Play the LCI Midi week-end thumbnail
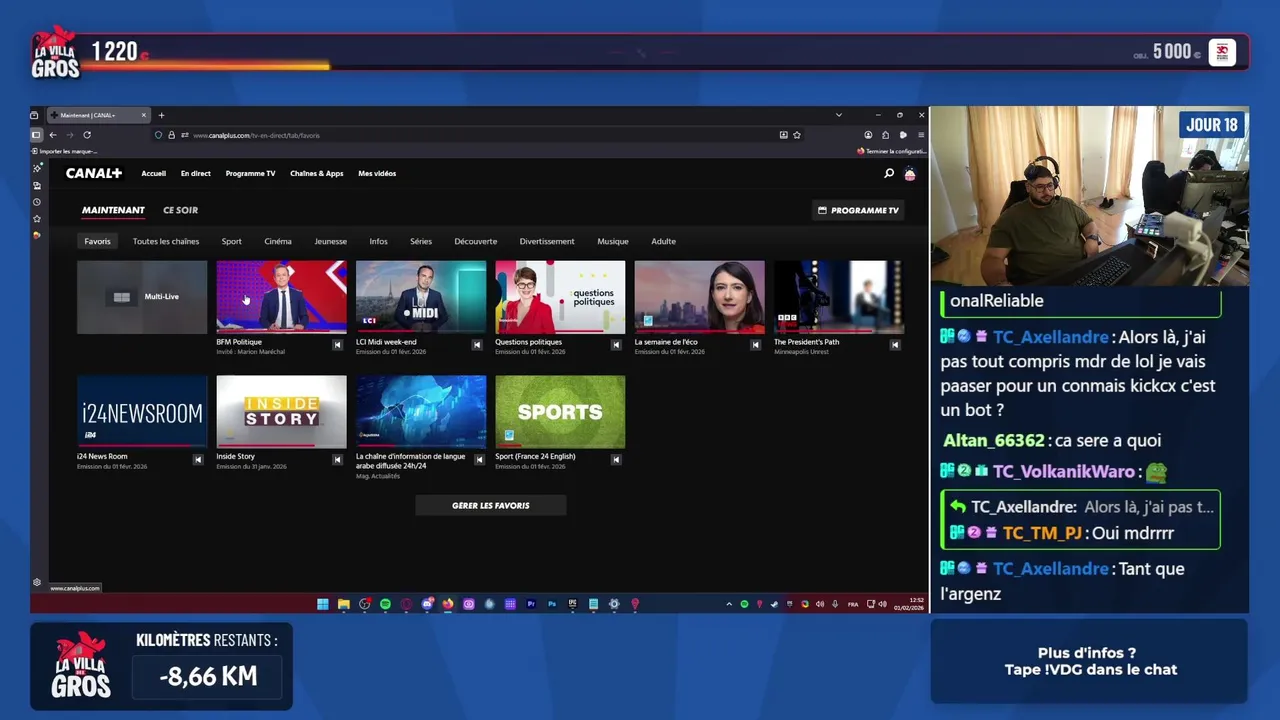The image size is (1280, 720). [x=421, y=297]
